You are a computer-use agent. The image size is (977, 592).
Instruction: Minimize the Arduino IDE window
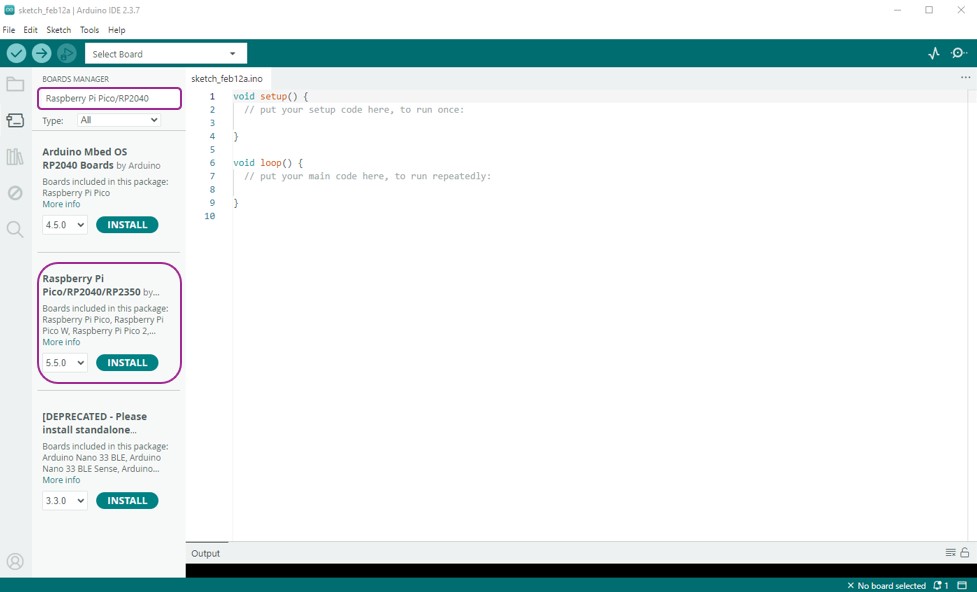tap(897, 10)
